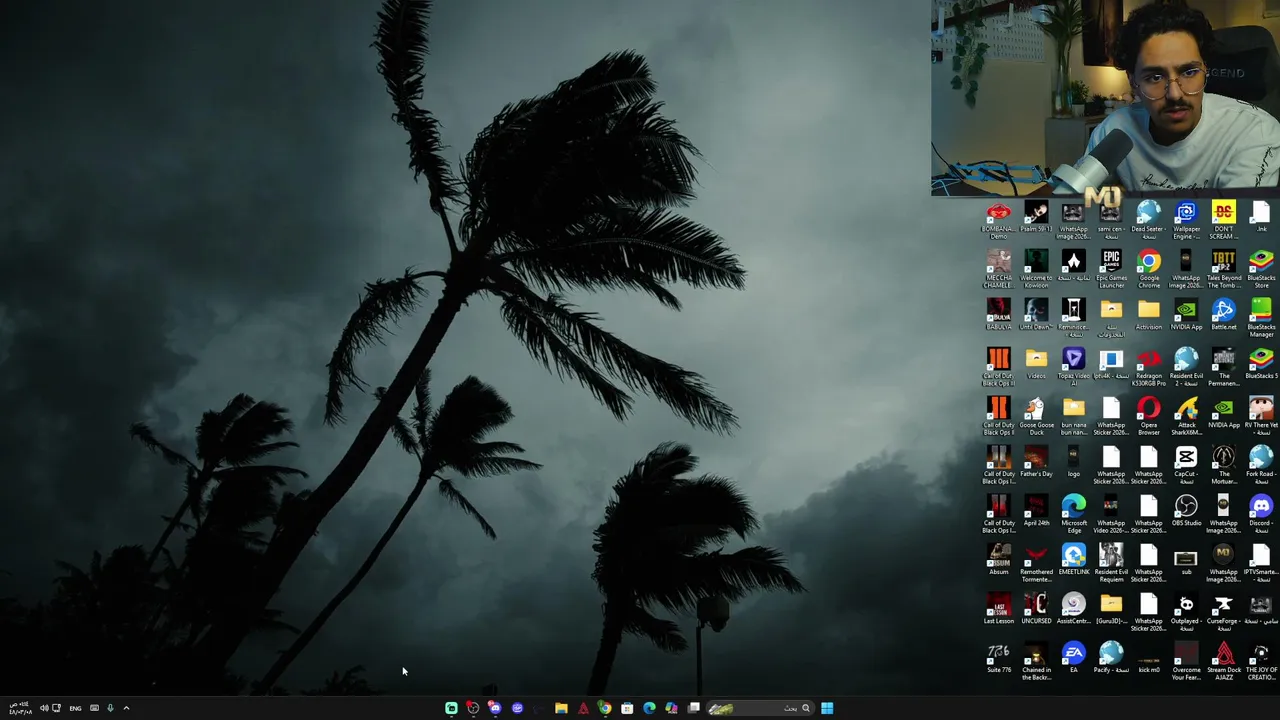Select the Resident Evil 2 shortcut
The image size is (1280, 720).
(x=1186, y=367)
